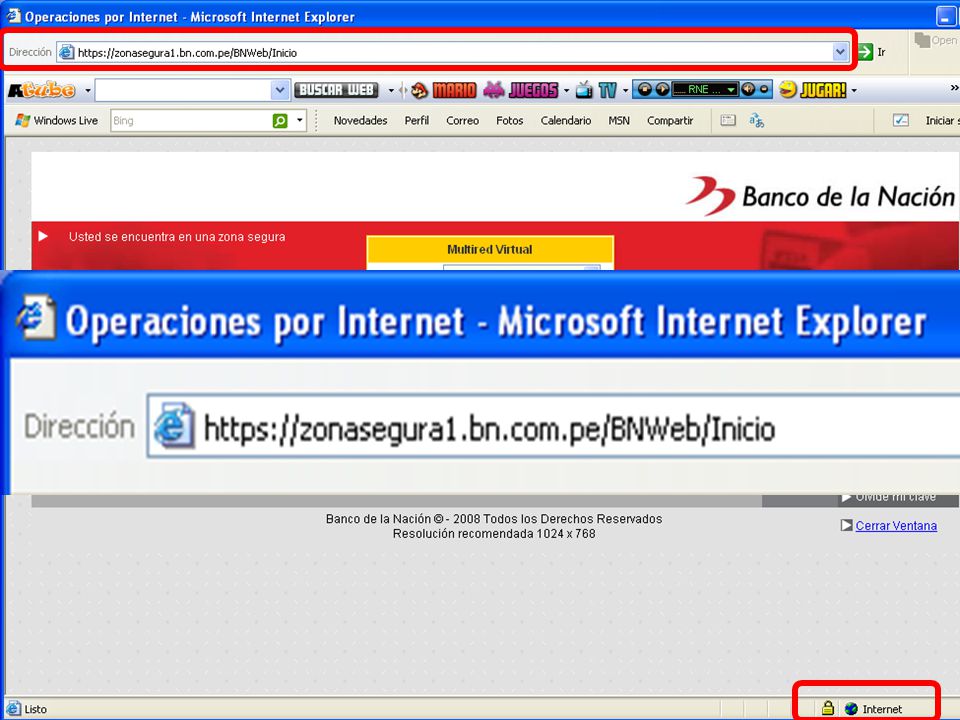
Task: Click the Listo status bar page icon
Action: point(13,708)
